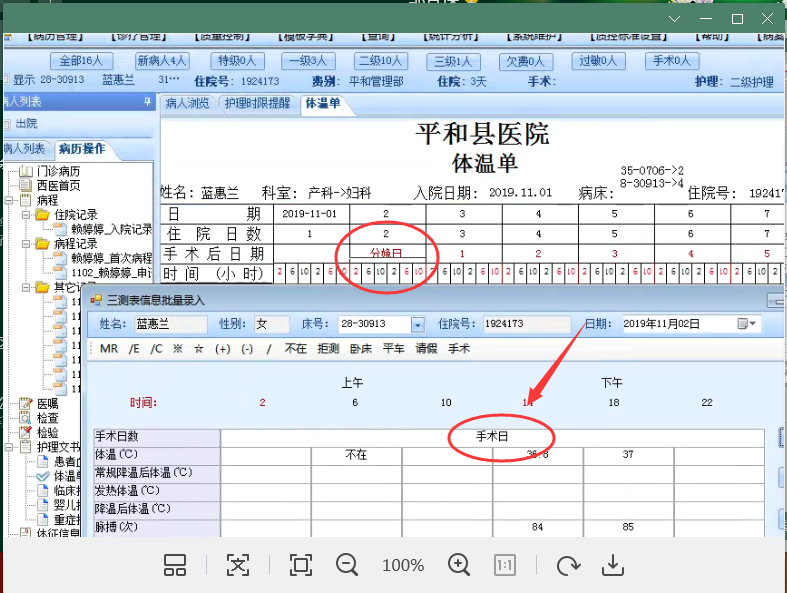This screenshot has width=787, height=593.
Task: Open the 床号 dropdown arrow
Action: point(418,325)
